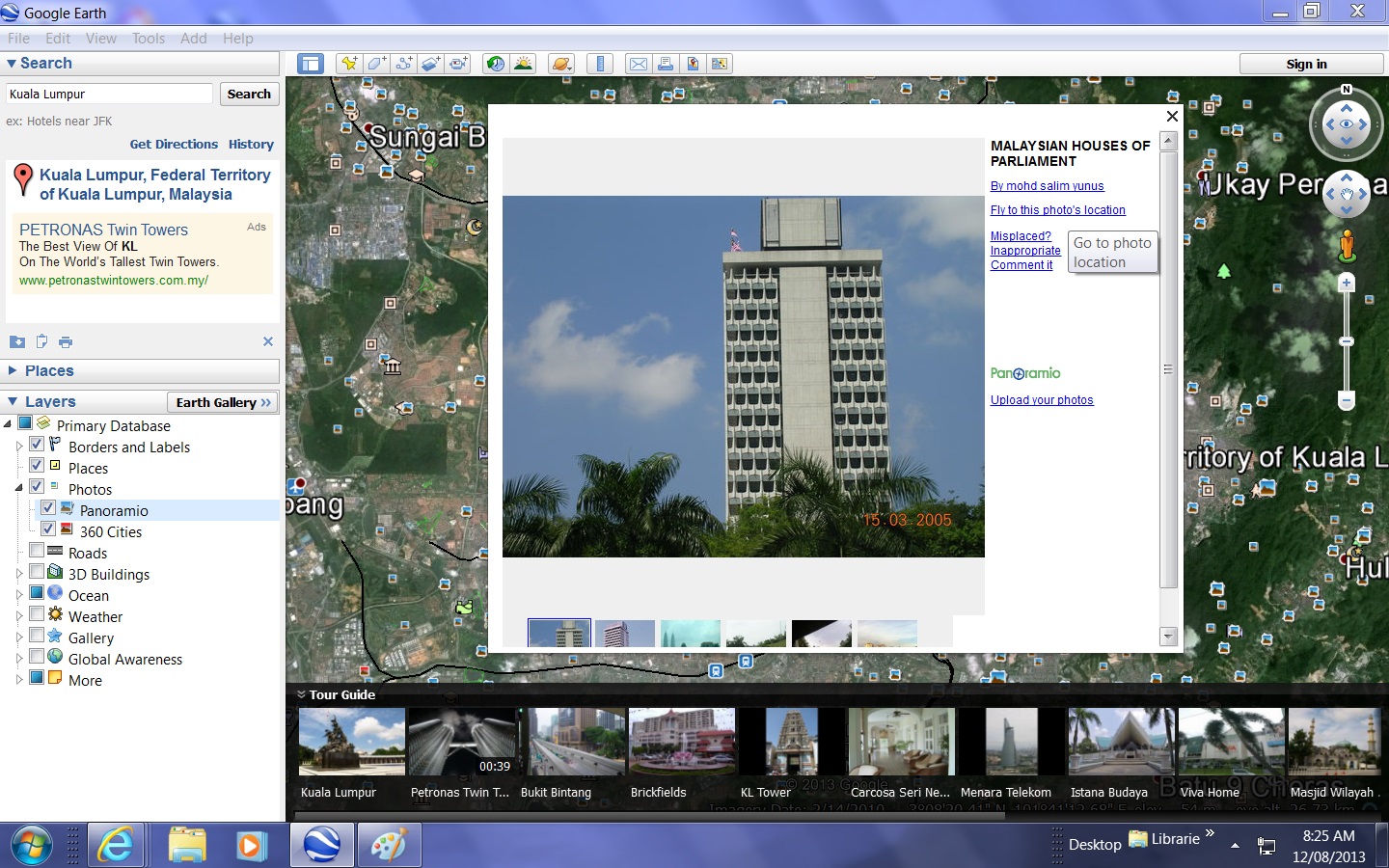Toggle the sidebar panel icon
This screenshot has height=868, width=1389.
pos(311,64)
